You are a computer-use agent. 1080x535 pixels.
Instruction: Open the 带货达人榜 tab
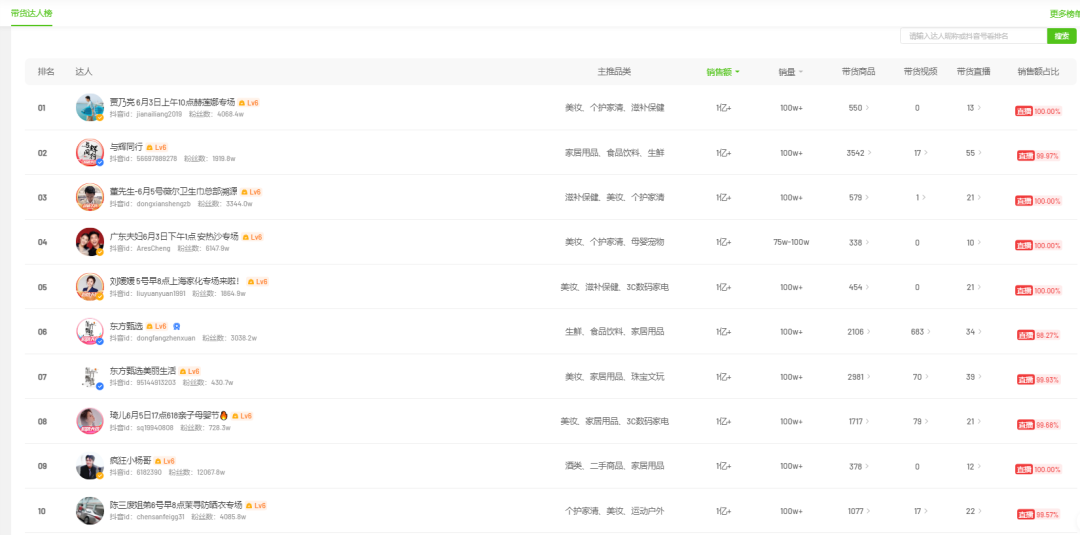(31, 13)
